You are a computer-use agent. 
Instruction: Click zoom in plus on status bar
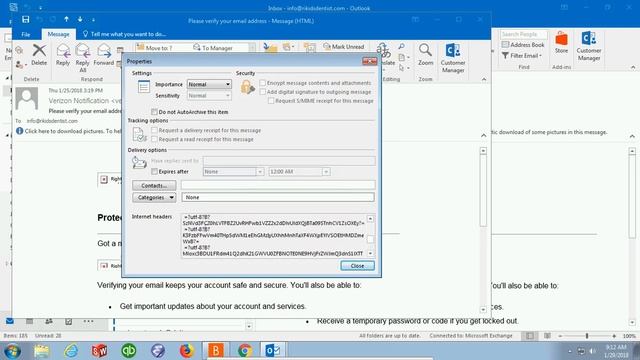614,336
